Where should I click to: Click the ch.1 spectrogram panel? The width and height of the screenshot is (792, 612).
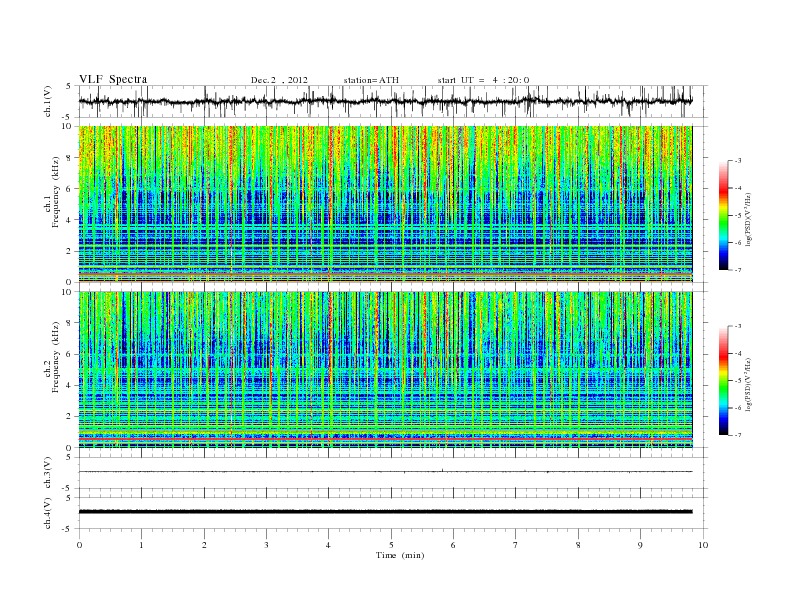click(x=386, y=204)
